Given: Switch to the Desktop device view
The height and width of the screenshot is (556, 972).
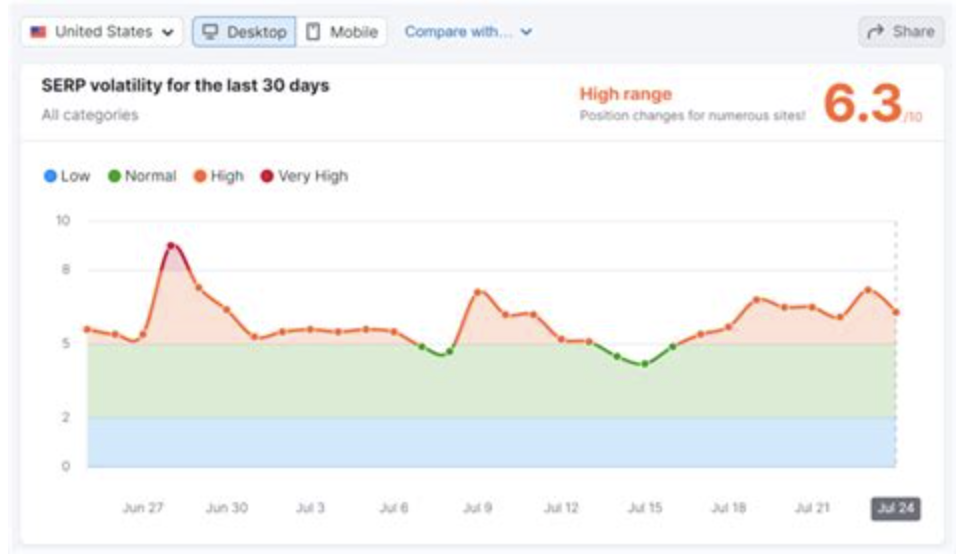Looking at the screenshot, I should point(244,32).
